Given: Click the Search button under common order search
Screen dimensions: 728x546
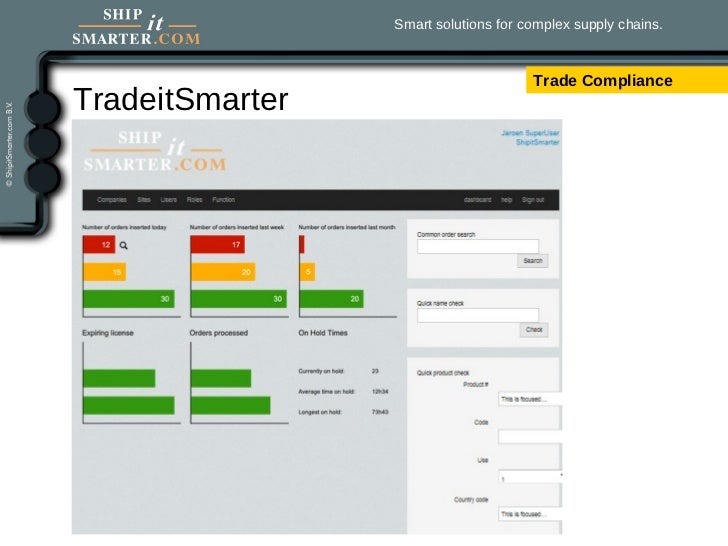Looking at the screenshot, I should point(533,261).
